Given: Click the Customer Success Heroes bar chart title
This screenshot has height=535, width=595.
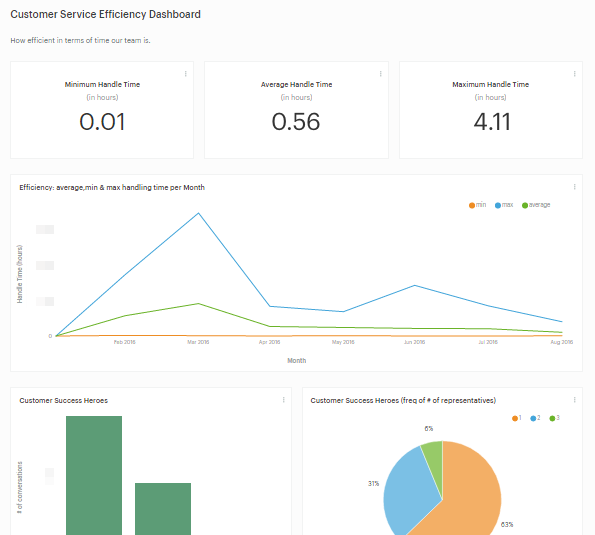Looking at the screenshot, I should click(x=63, y=401).
